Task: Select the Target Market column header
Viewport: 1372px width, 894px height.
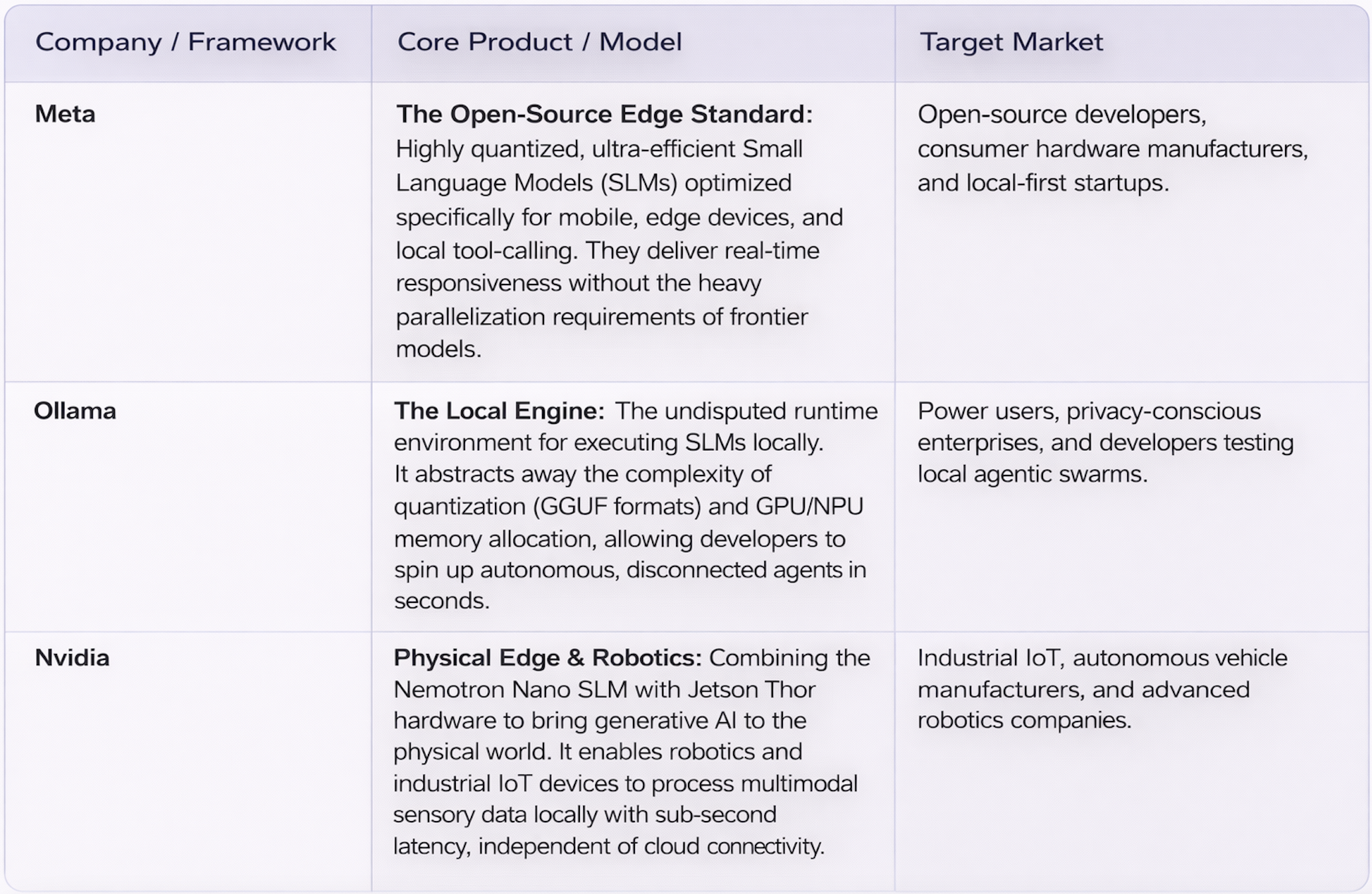Action: coord(1010,42)
